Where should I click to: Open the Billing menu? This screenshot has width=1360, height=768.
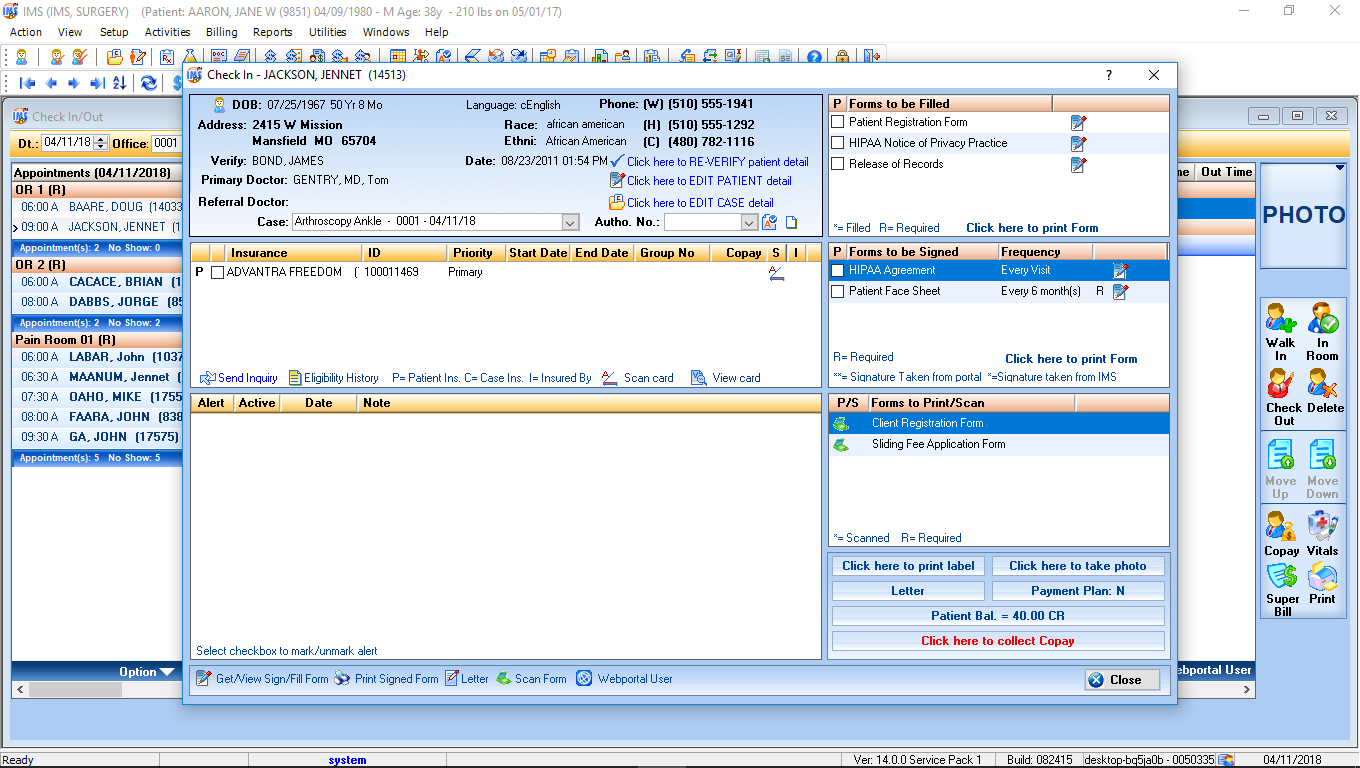[x=222, y=32]
